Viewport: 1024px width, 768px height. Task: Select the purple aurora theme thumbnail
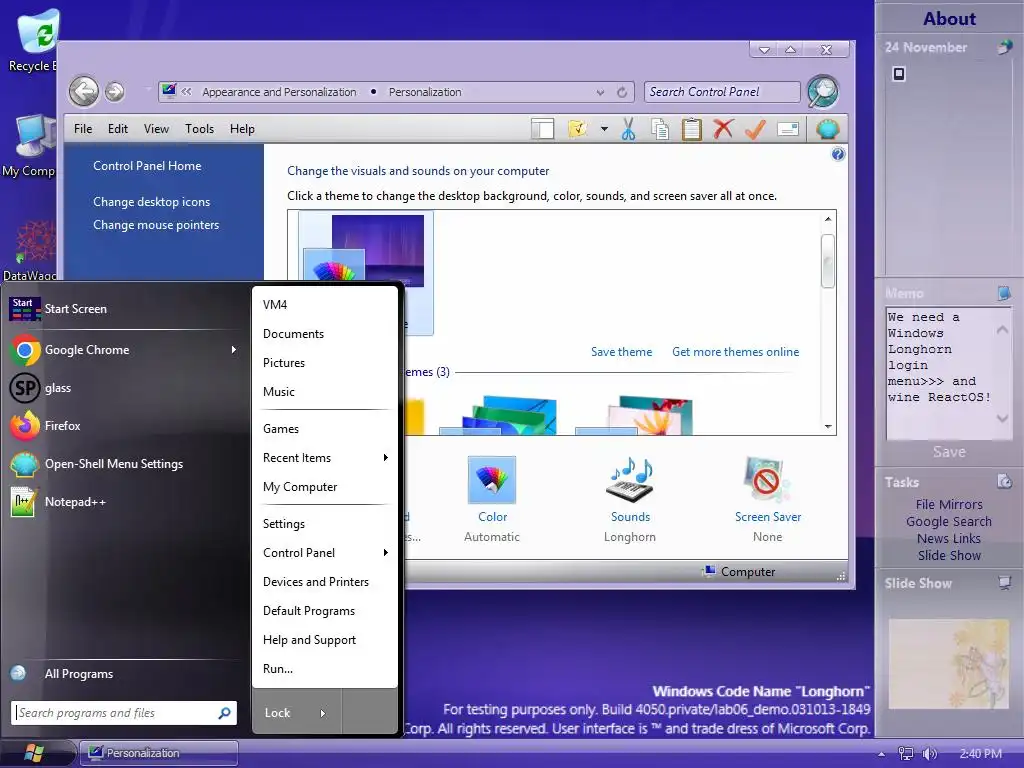[x=366, y=271]
